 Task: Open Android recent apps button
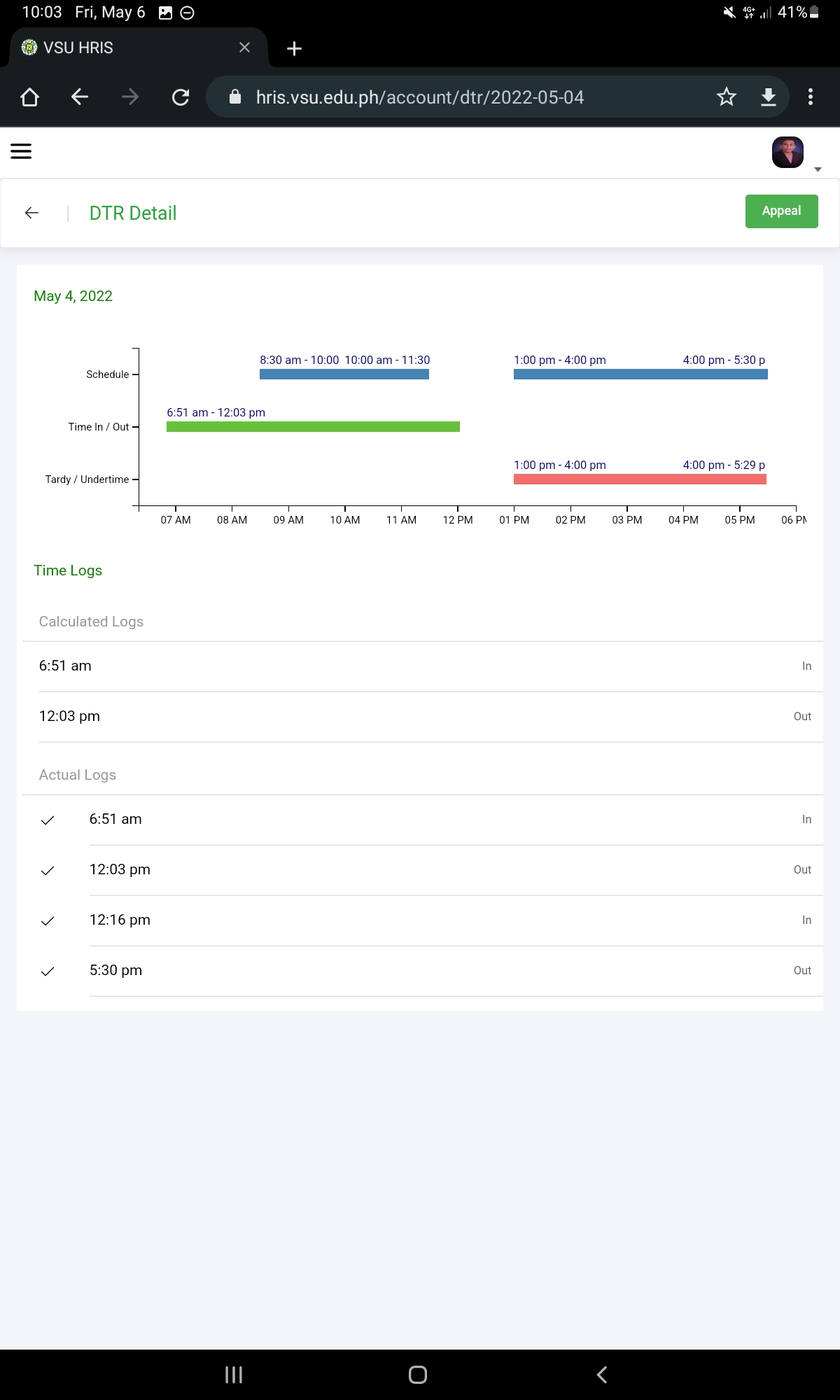pyautogui.click(x=234, y=1375)
